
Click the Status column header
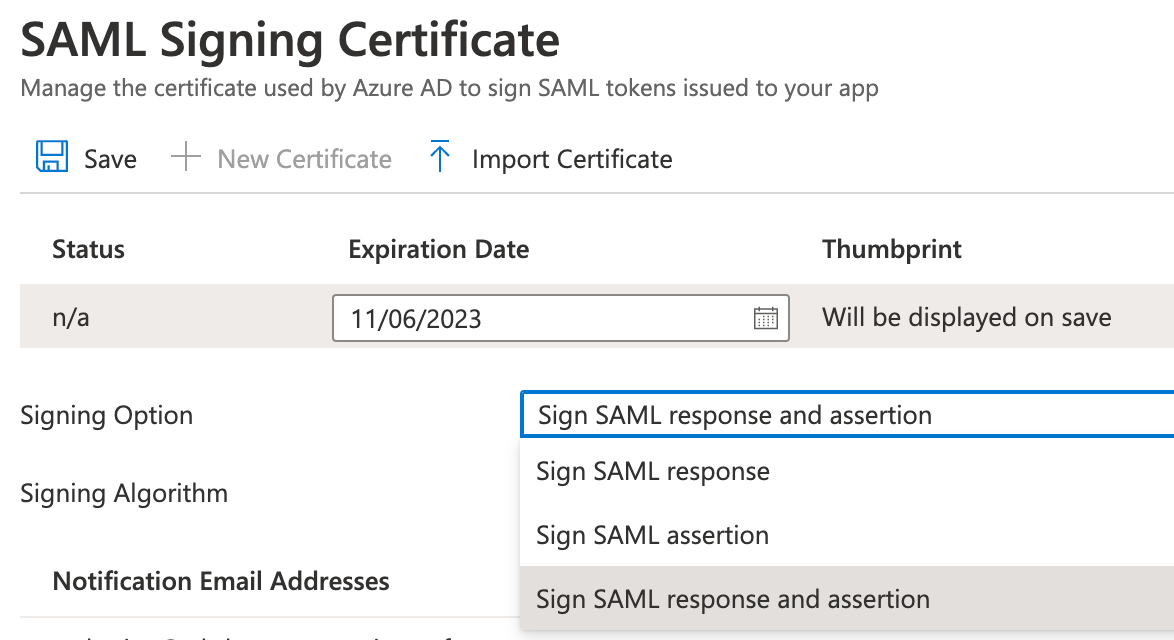(x=88, y=249)
